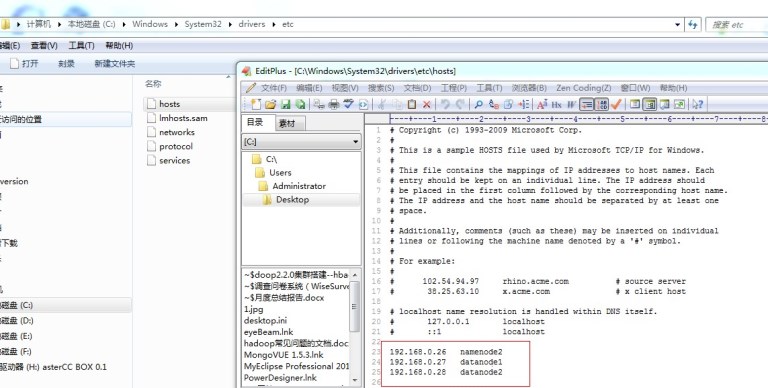This screenshot has height=388, width=768.
Task: Click the Replace icon in EditPlus toolbar
Action: (494, 104)
